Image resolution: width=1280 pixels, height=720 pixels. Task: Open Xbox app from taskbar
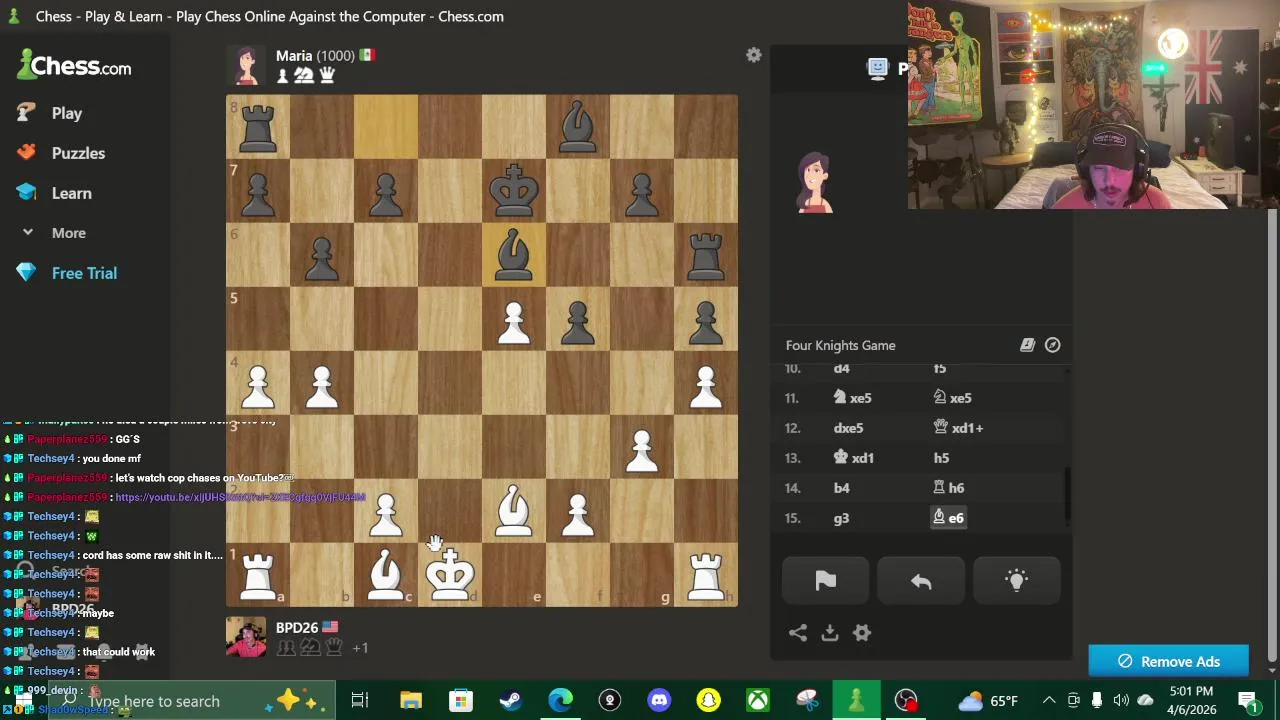pos(758,701)
